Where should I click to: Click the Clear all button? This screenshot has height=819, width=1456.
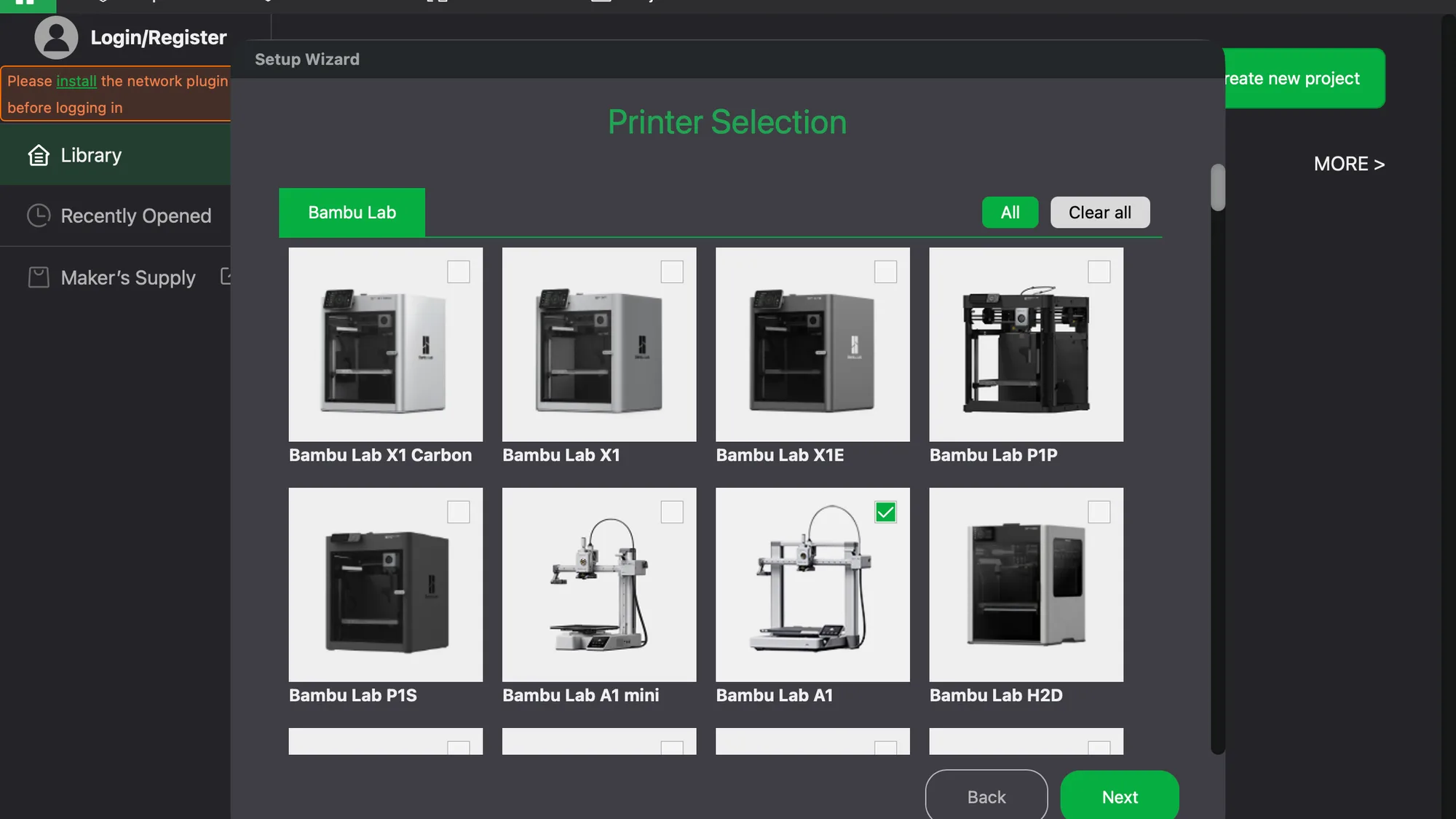click(x=1100, y=213)
